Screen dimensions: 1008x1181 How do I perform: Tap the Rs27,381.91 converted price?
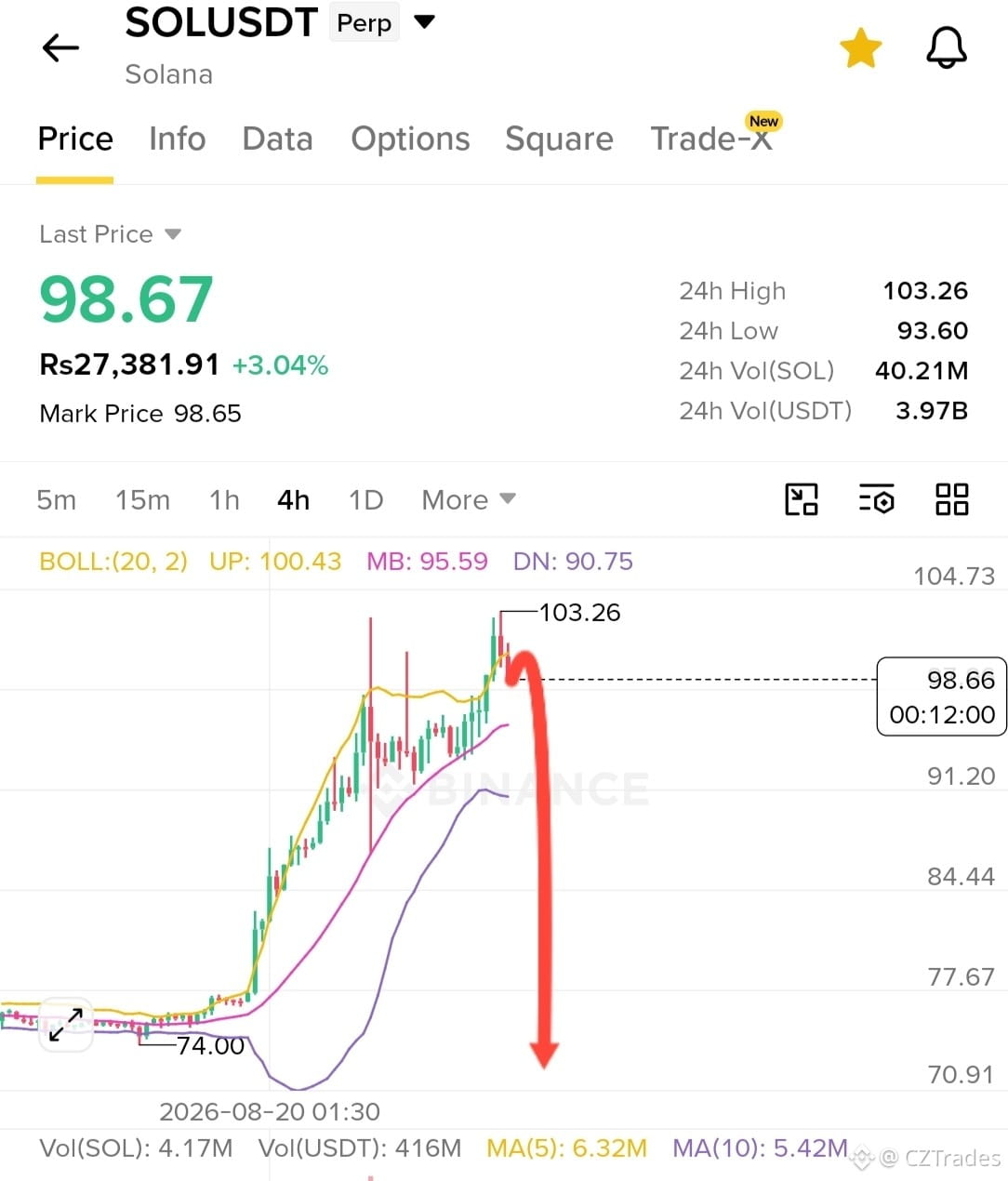click(129, 365)
